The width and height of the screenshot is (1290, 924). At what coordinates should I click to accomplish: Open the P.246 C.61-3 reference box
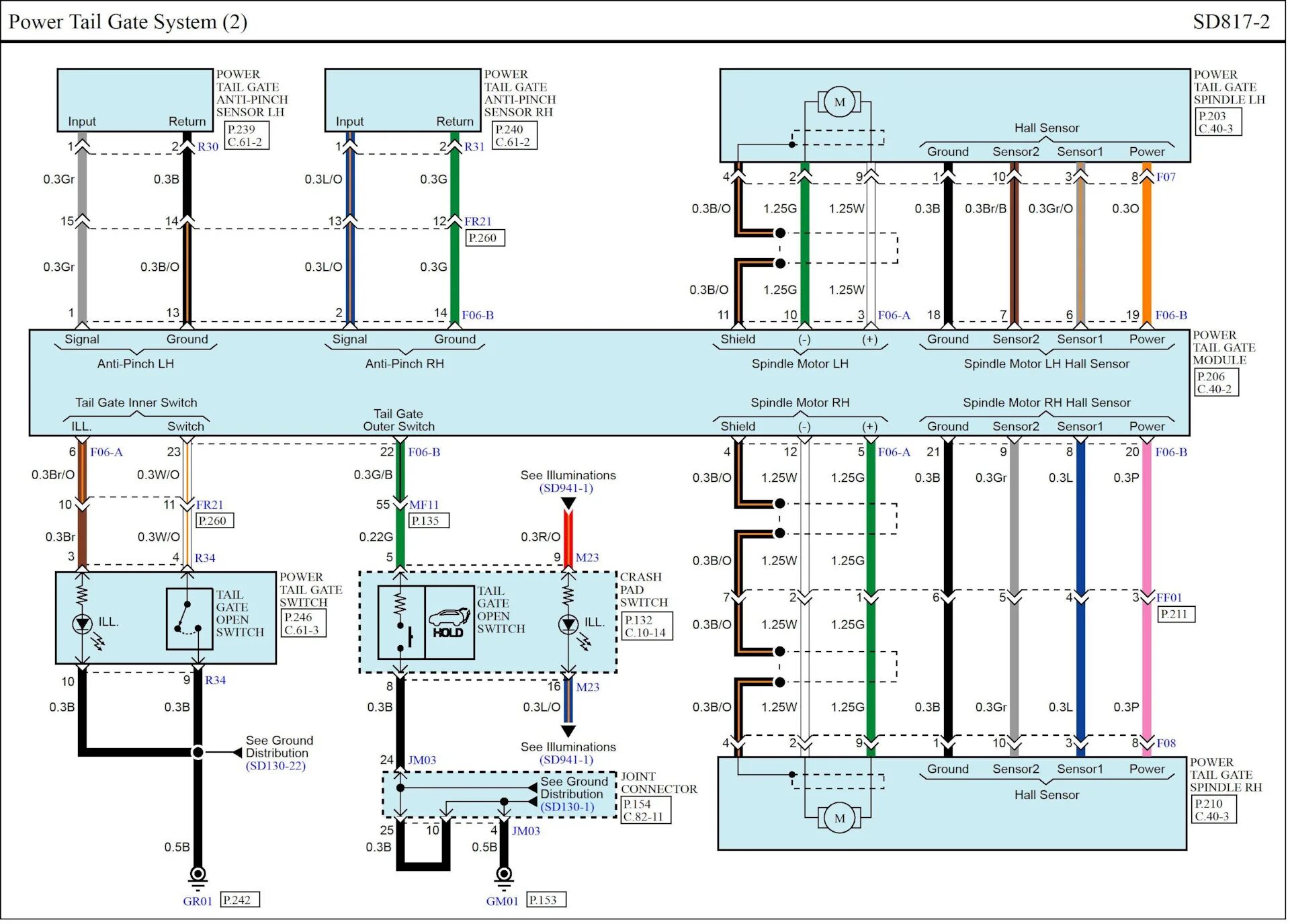tap(304, 623)
